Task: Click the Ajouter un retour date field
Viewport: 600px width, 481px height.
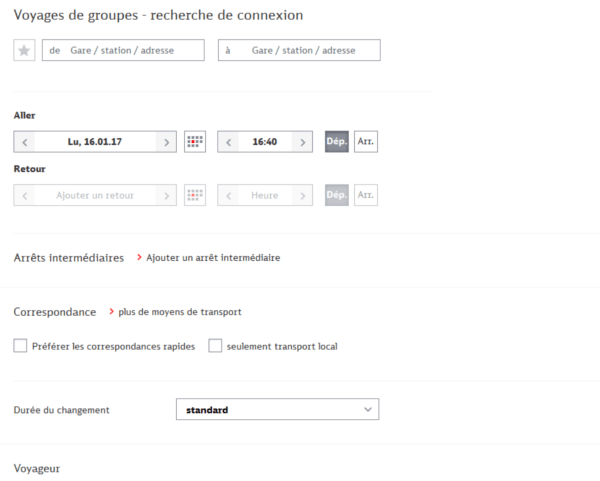Action: pyautogui.click(x=95, y=196)
